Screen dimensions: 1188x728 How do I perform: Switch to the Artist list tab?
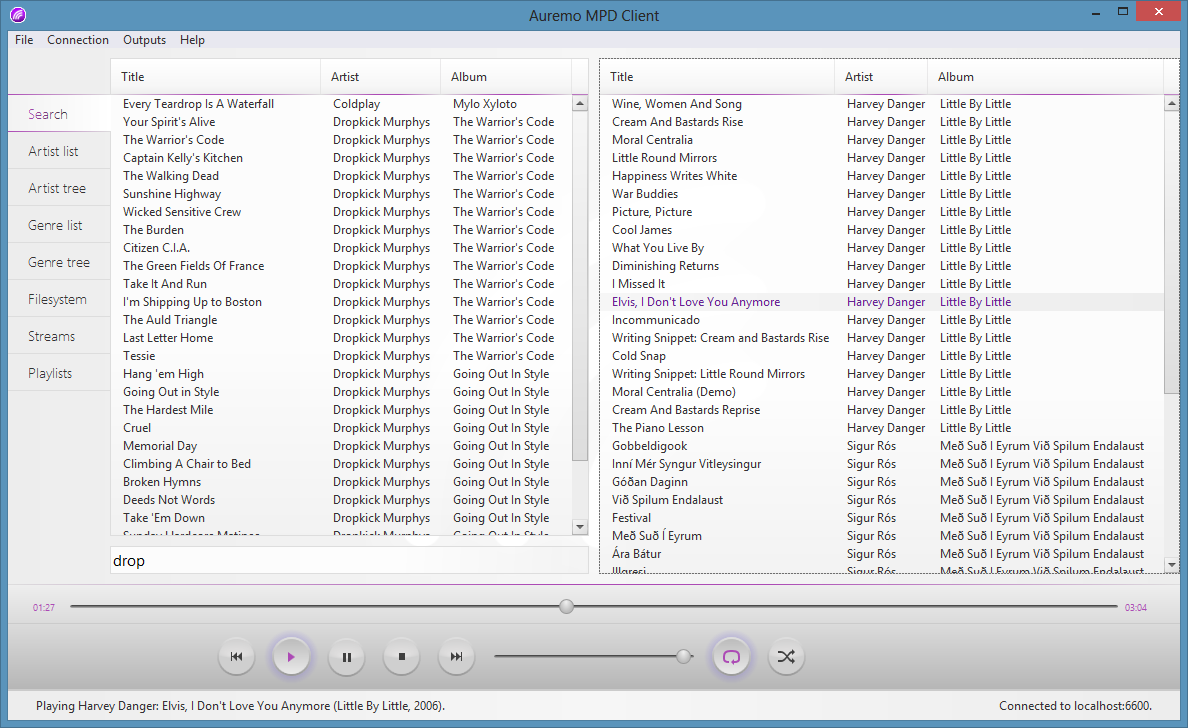coord(59,151)
